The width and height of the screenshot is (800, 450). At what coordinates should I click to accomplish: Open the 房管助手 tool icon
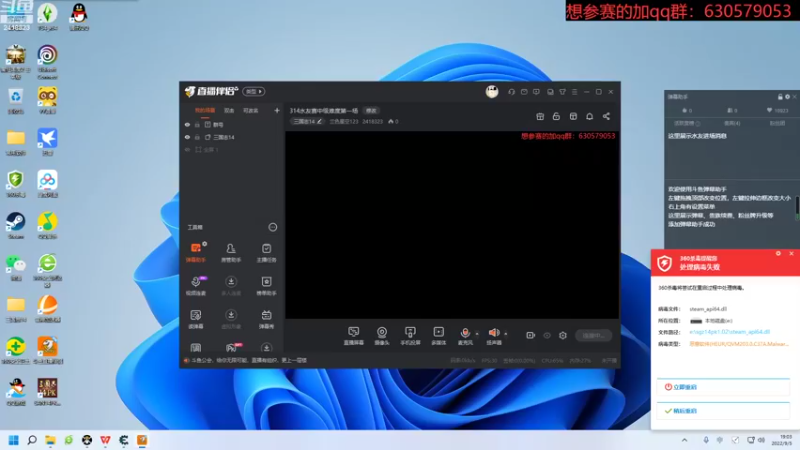[231, 252]
